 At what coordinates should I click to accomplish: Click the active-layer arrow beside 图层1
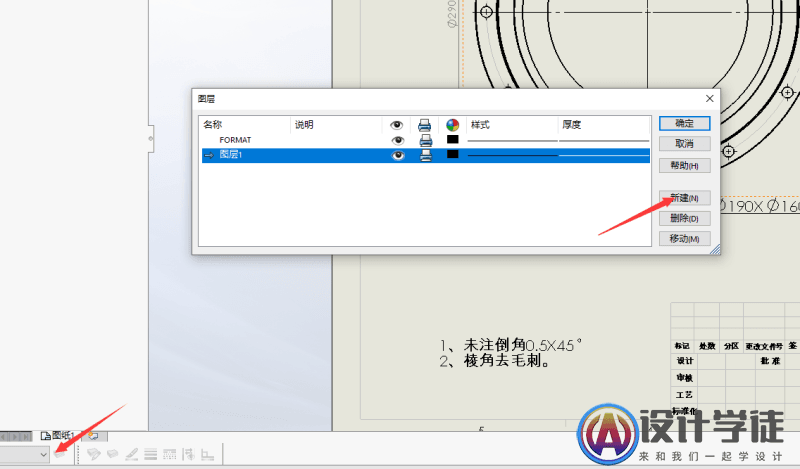(209, 155)
